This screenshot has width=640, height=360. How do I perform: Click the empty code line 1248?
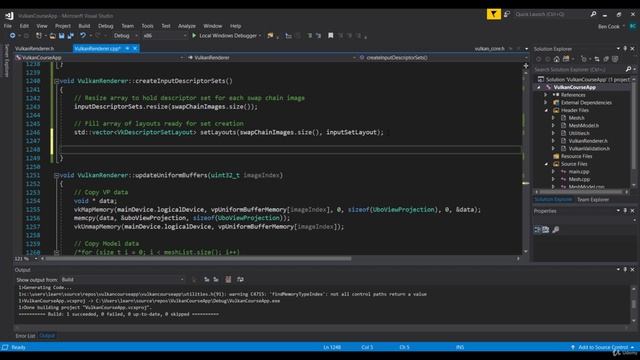point(290,150)
